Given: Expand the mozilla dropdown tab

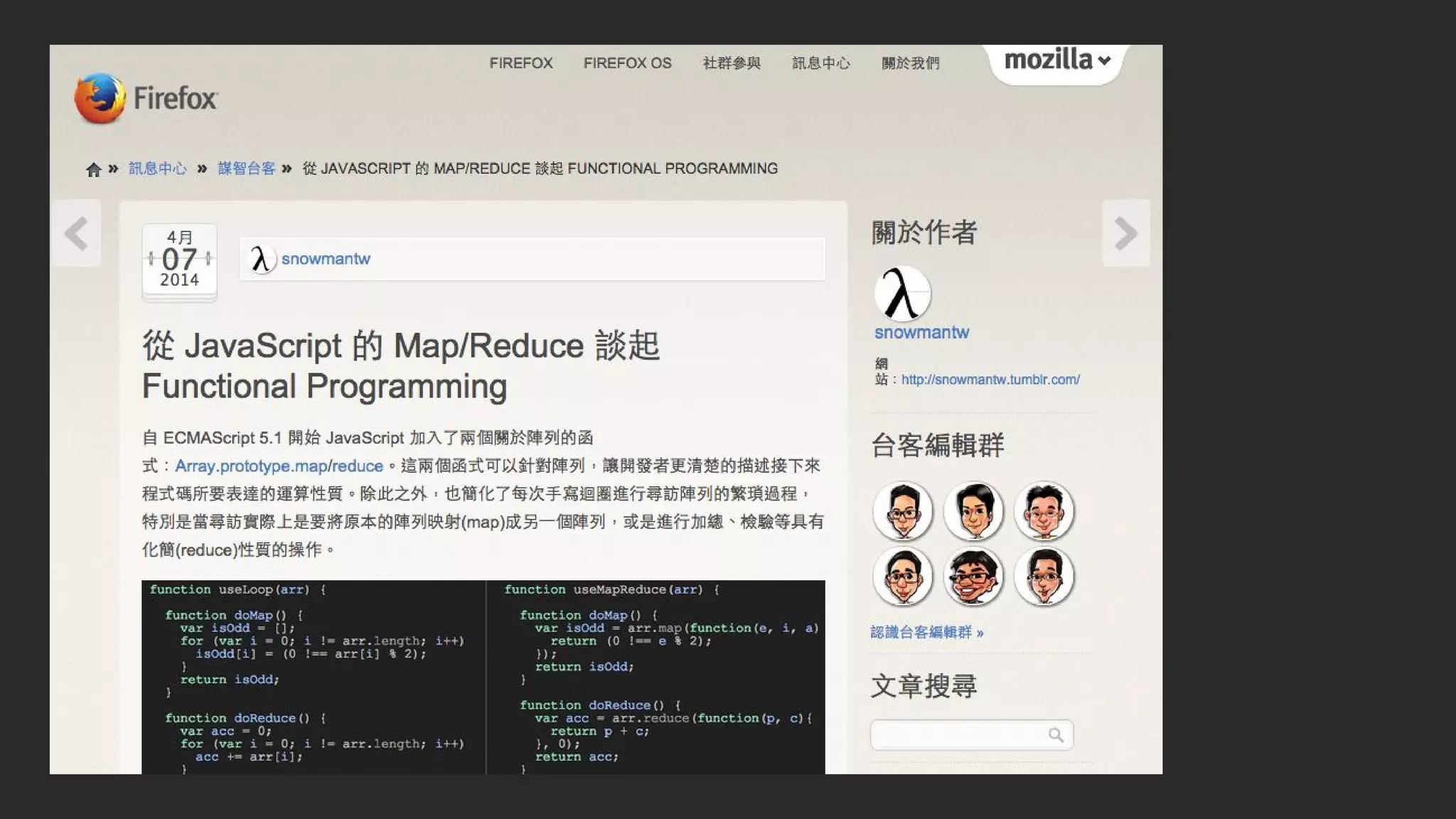Looking at the screenshot, I should pos(1056,60).
